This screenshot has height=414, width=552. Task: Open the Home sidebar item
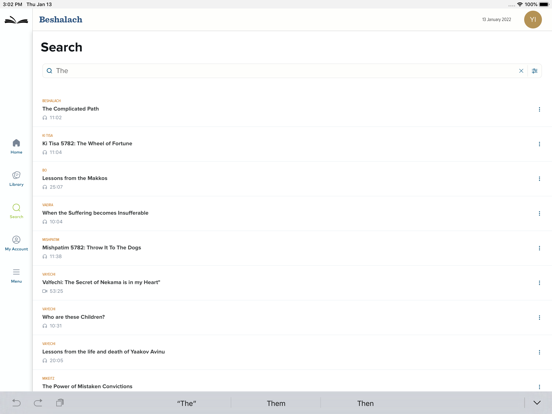coord(16,146)
